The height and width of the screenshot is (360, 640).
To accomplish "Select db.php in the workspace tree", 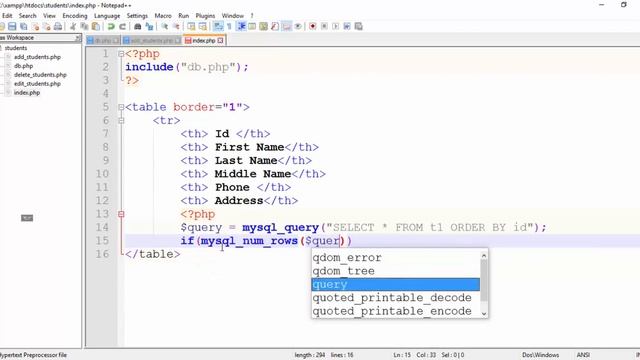I will (x=23, y=66).
